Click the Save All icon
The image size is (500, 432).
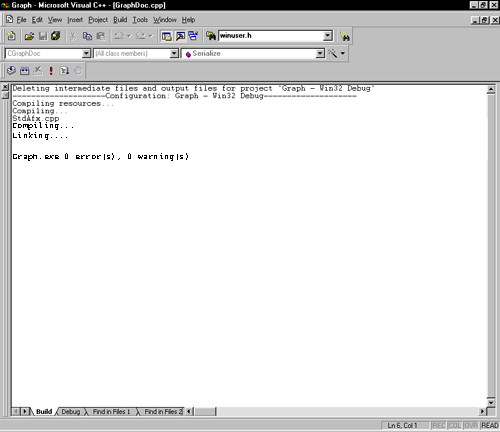tap(55, 36)
